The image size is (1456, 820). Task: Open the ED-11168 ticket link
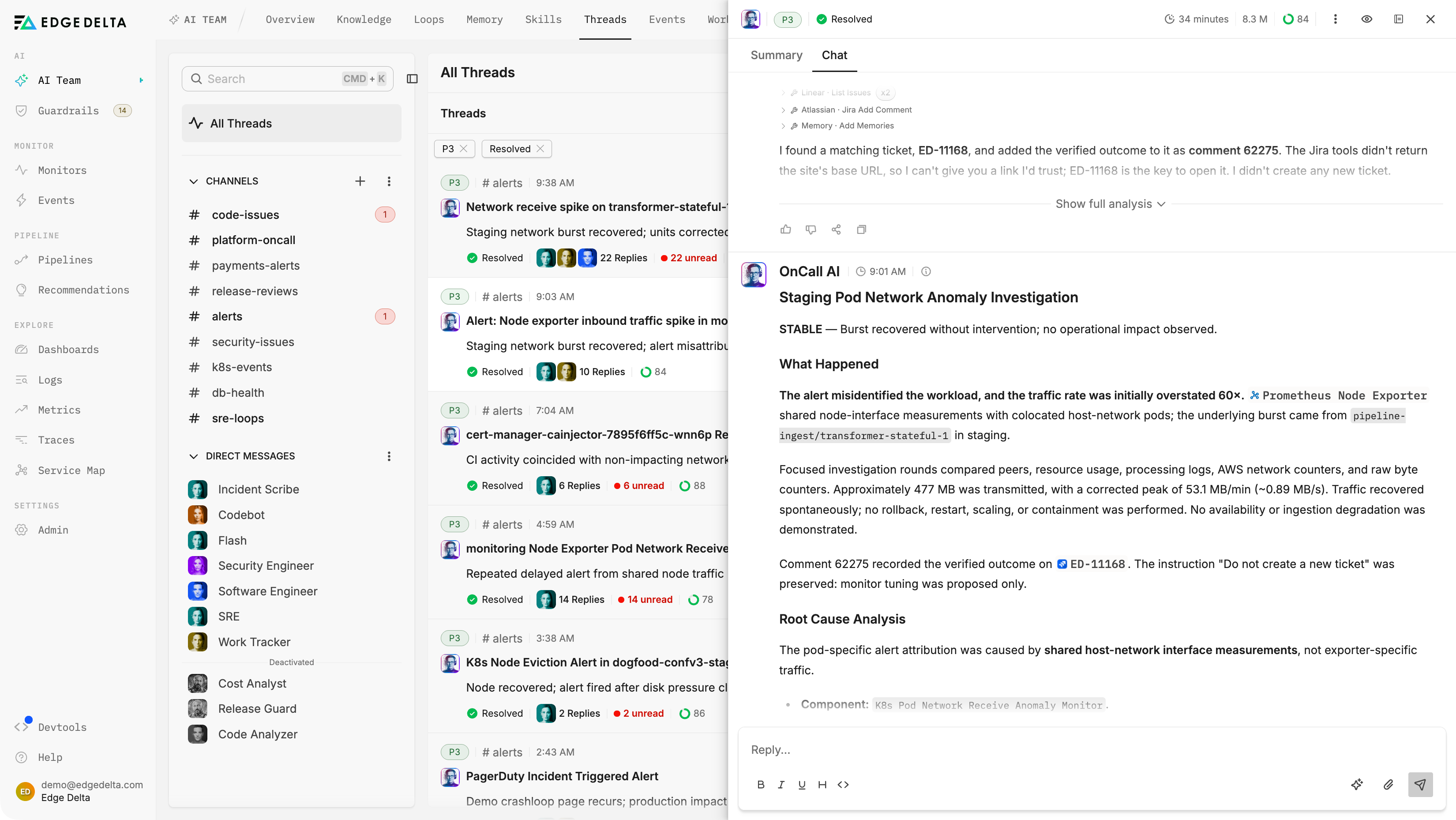pos(1092,564)
